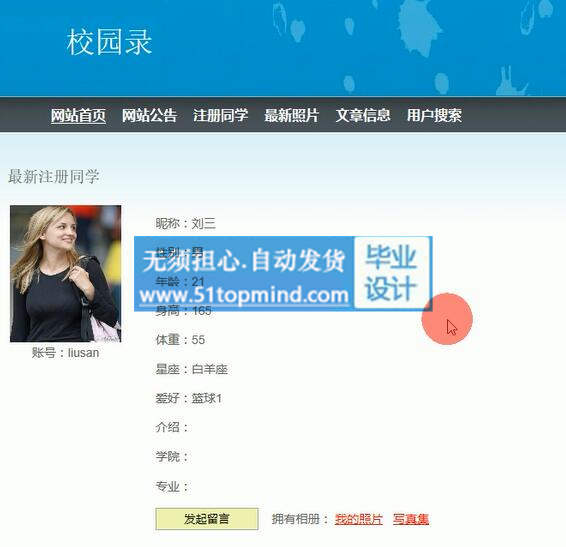The height and width of the screenshot is (547, 566).
Task: Click the 毕业设计 box on the banner
Action: [392, 273]
